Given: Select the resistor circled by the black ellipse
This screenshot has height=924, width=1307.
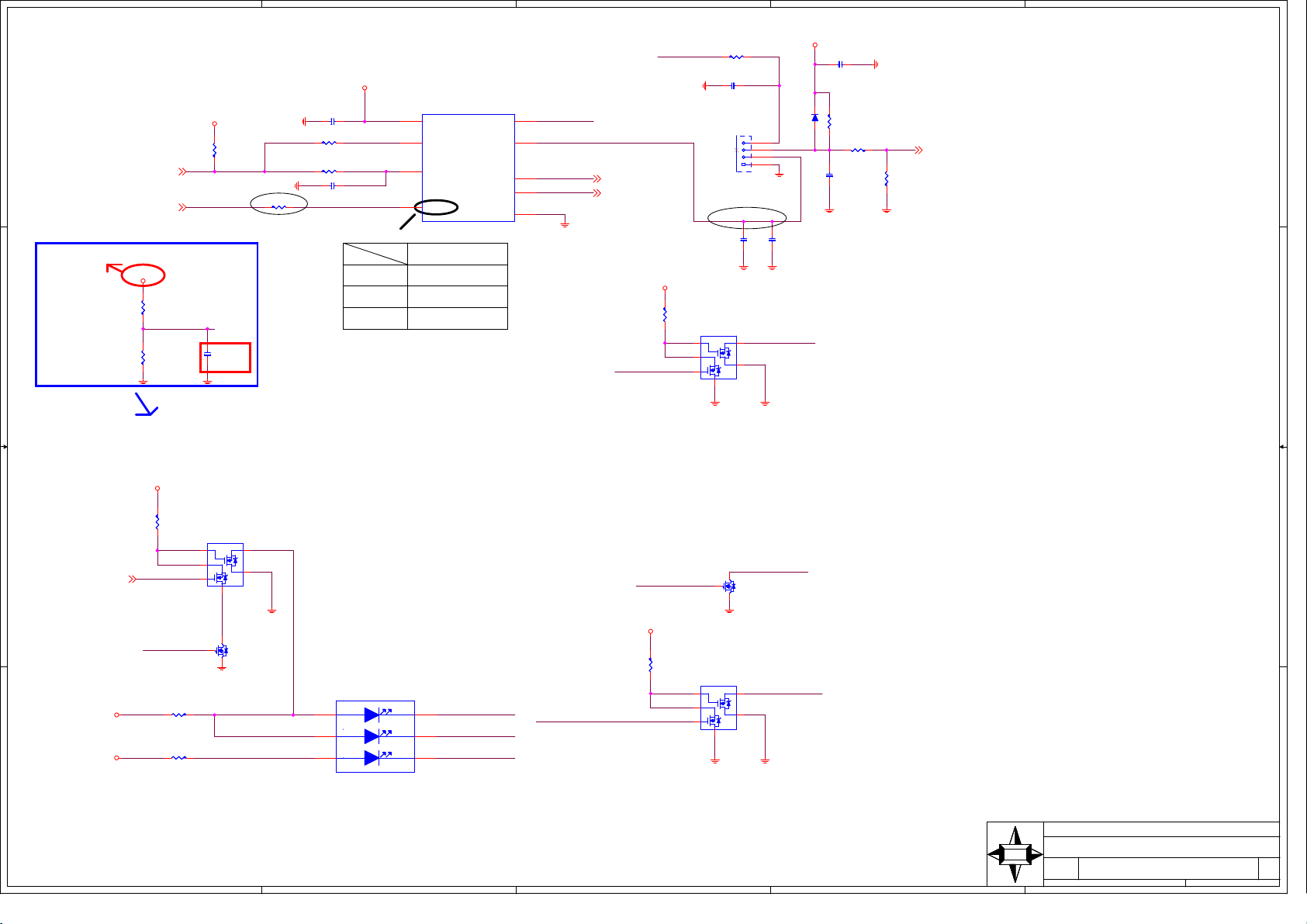Looking at the screenshot, I should tap(279, 207).
